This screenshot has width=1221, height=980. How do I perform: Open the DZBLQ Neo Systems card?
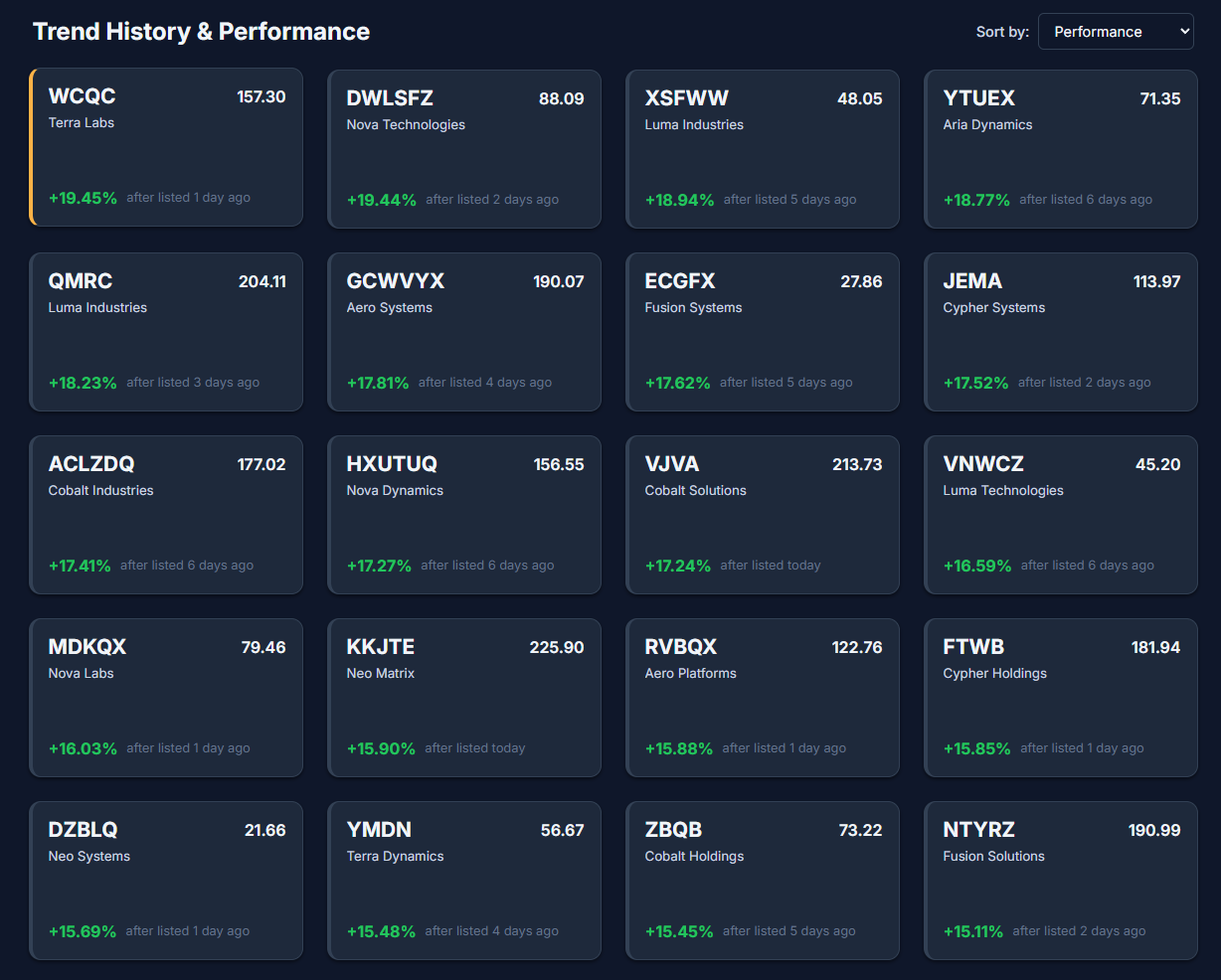[x=166, y=881]
